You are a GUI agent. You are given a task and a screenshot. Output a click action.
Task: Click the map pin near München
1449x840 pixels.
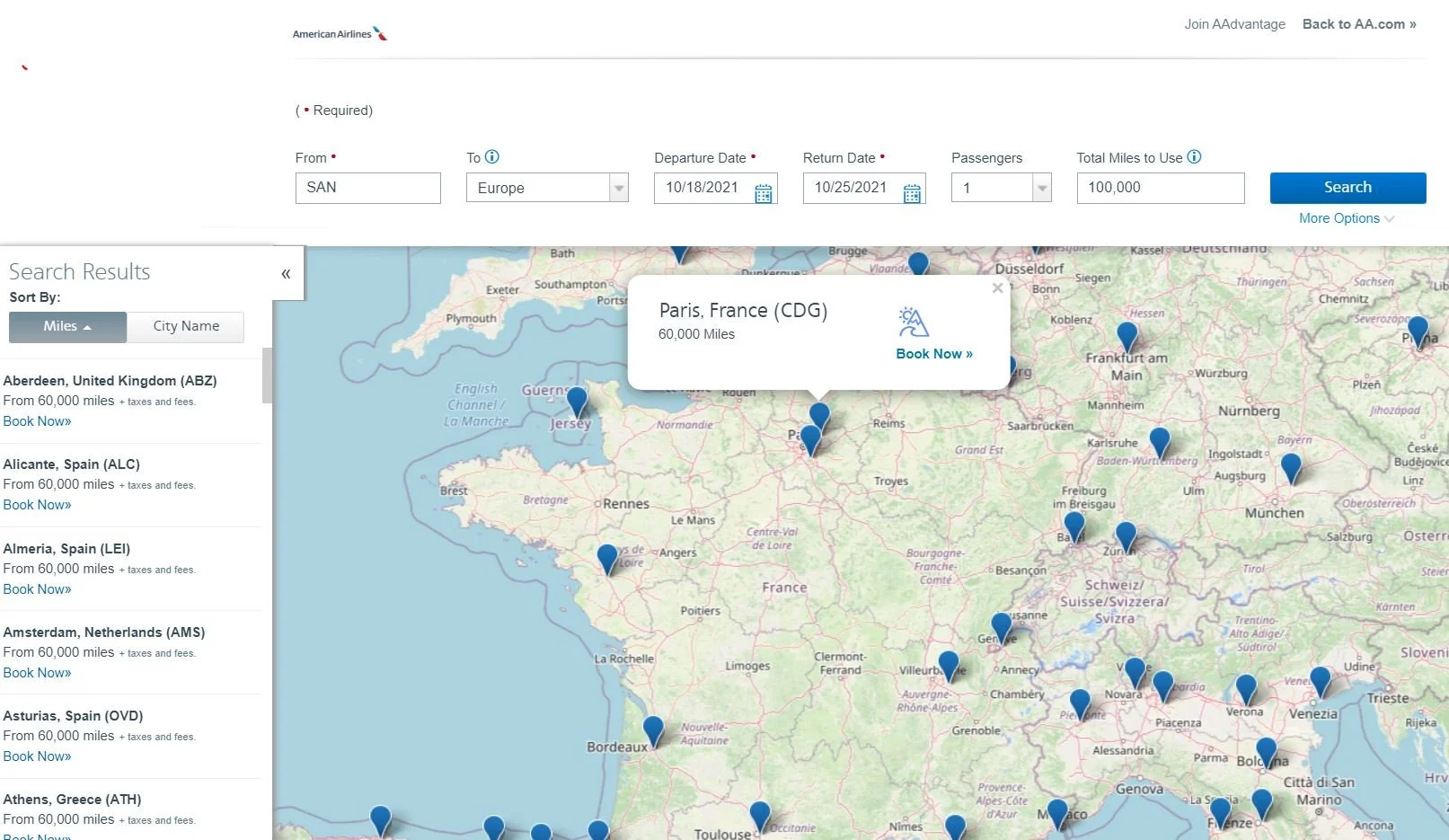pyautogui.click(x=1291, y=469)
